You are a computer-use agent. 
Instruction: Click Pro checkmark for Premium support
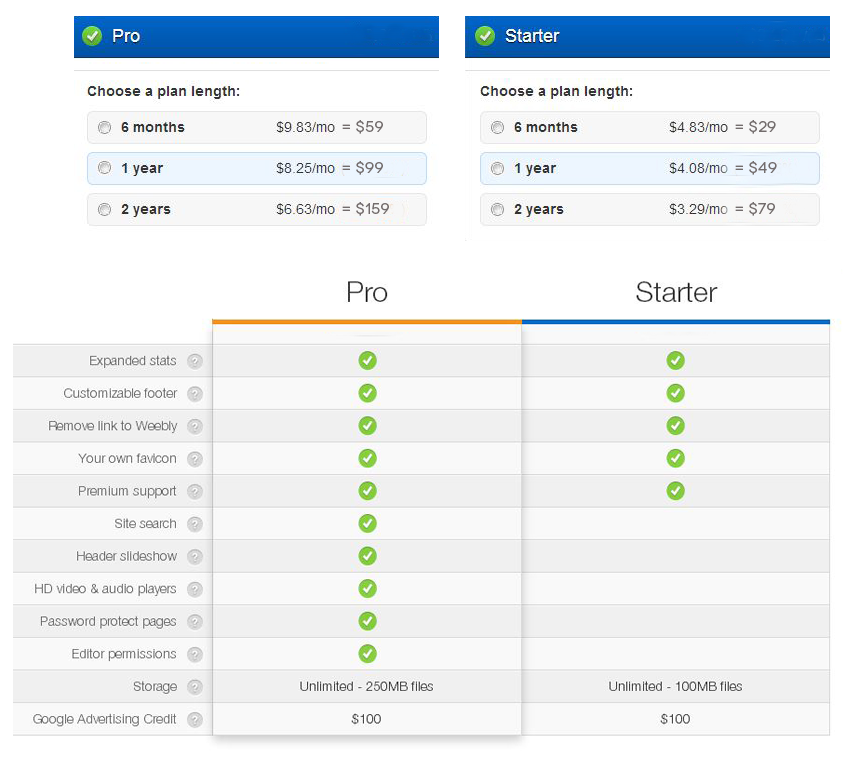tap(368, 490)
